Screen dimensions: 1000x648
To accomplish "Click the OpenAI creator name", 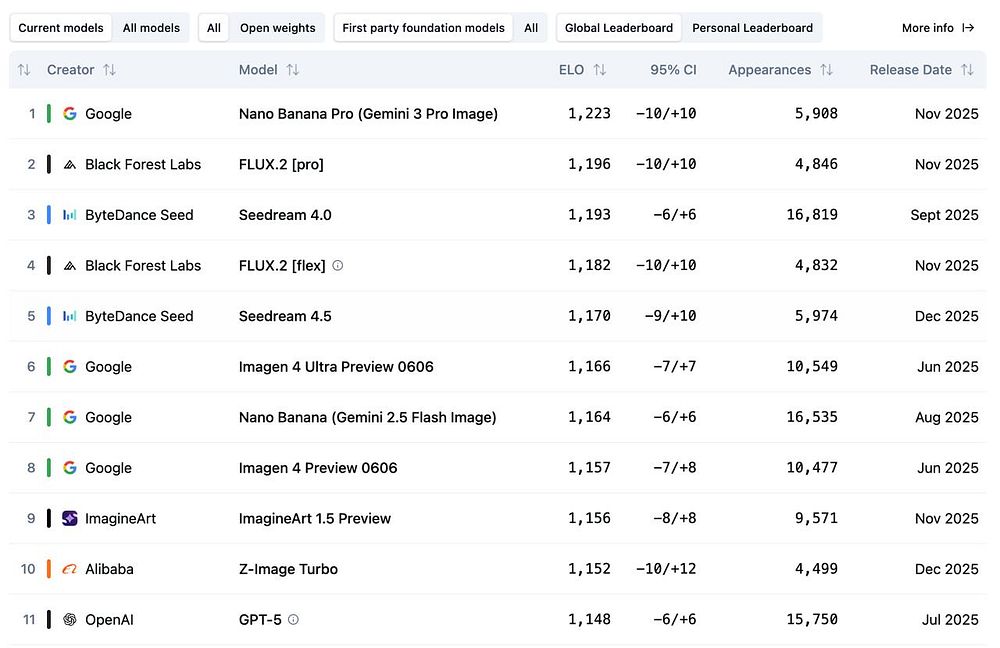I will pyautogui.click(x=110, y=619).
